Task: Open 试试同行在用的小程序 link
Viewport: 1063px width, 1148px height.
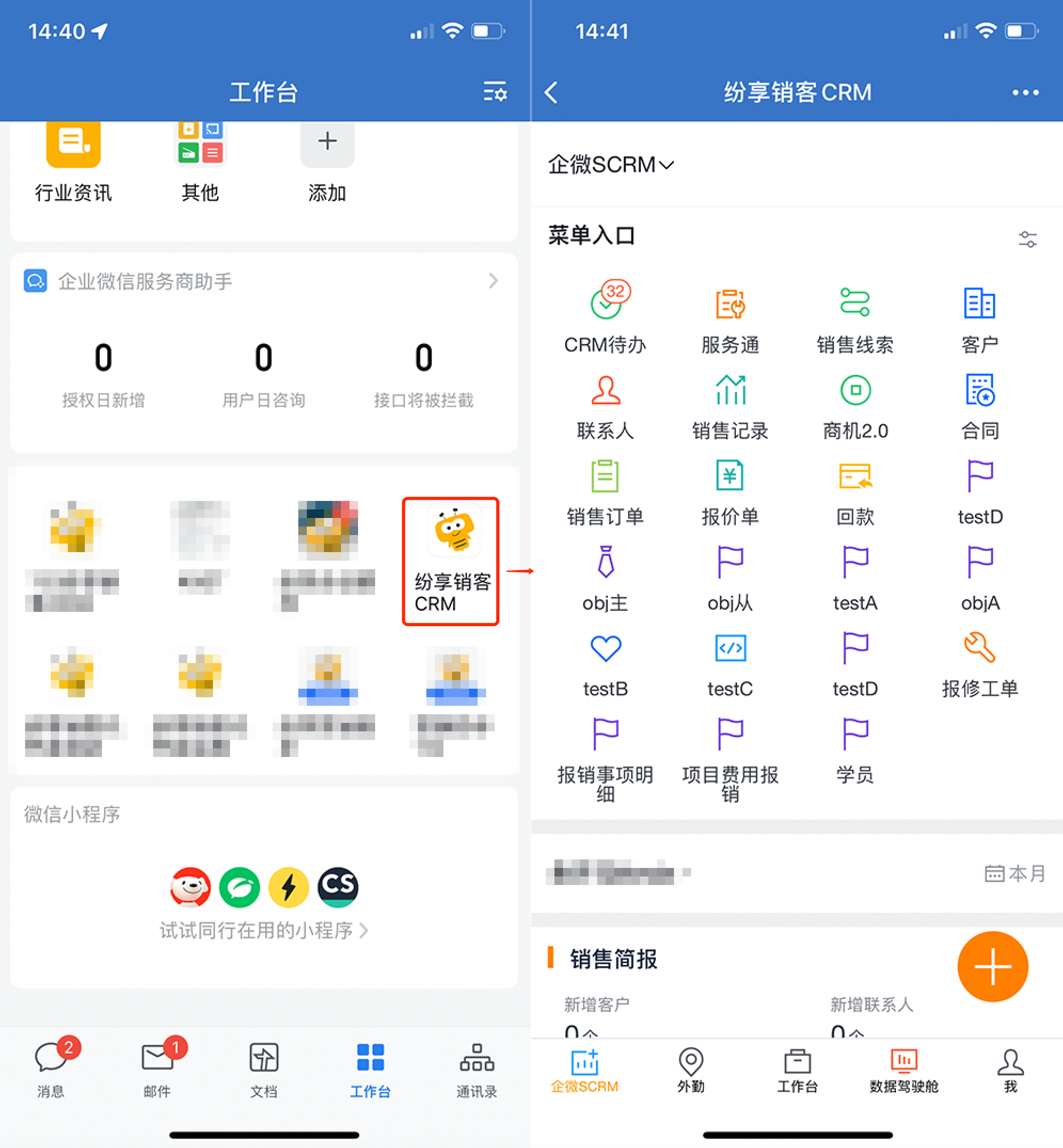Action: pos(264,930)
